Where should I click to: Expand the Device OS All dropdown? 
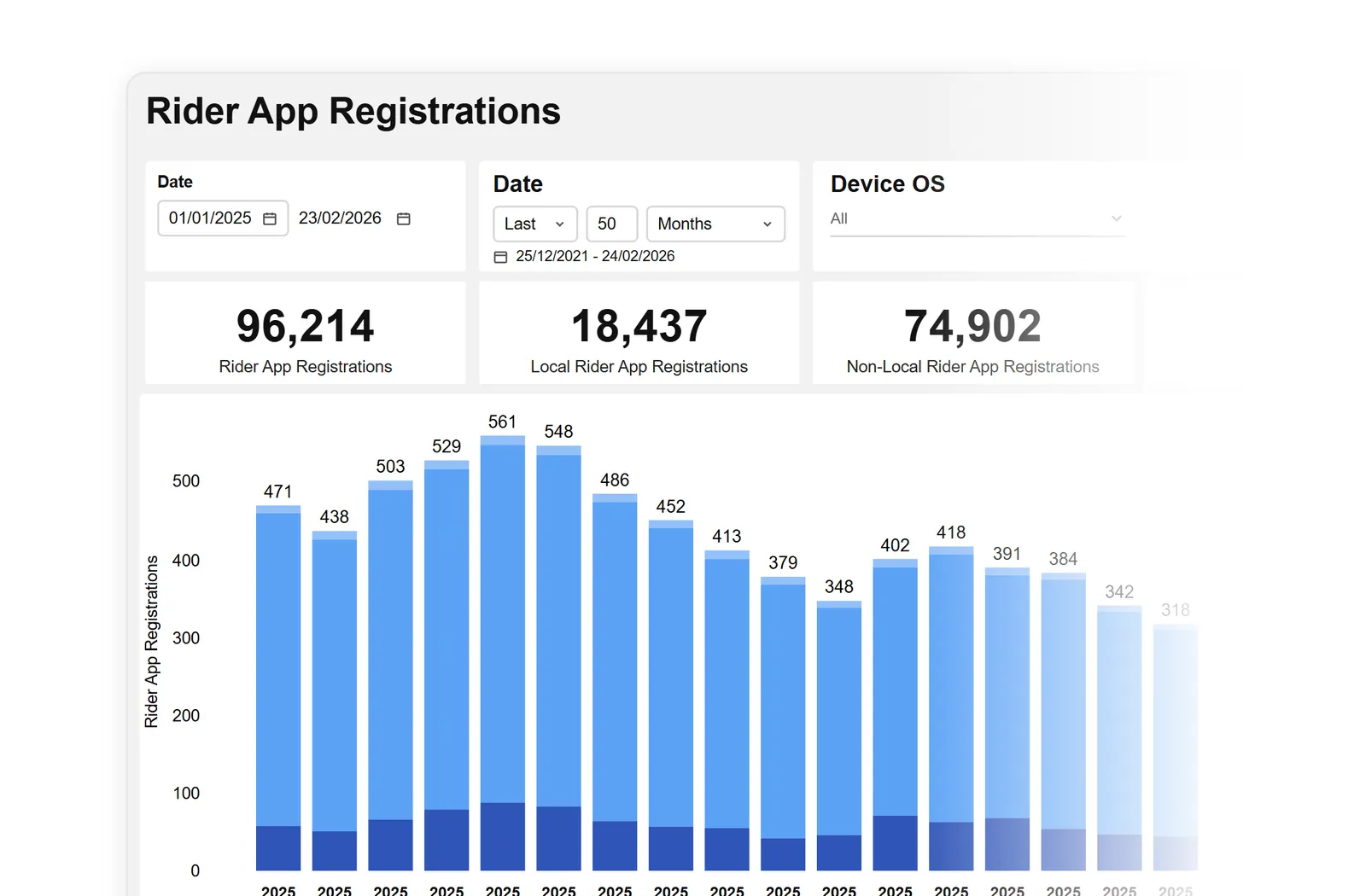[978, 219]
